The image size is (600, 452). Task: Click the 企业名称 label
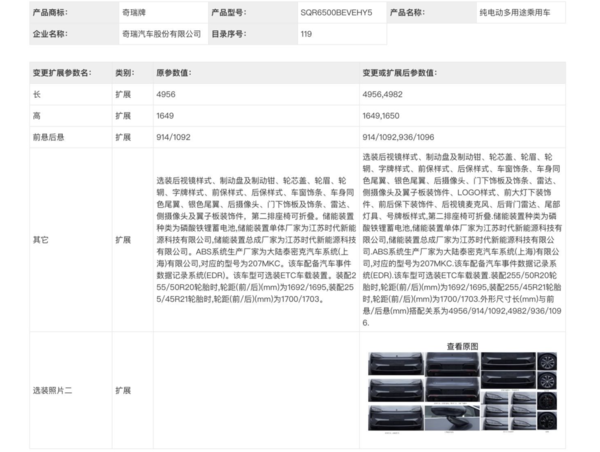[50, 34]
